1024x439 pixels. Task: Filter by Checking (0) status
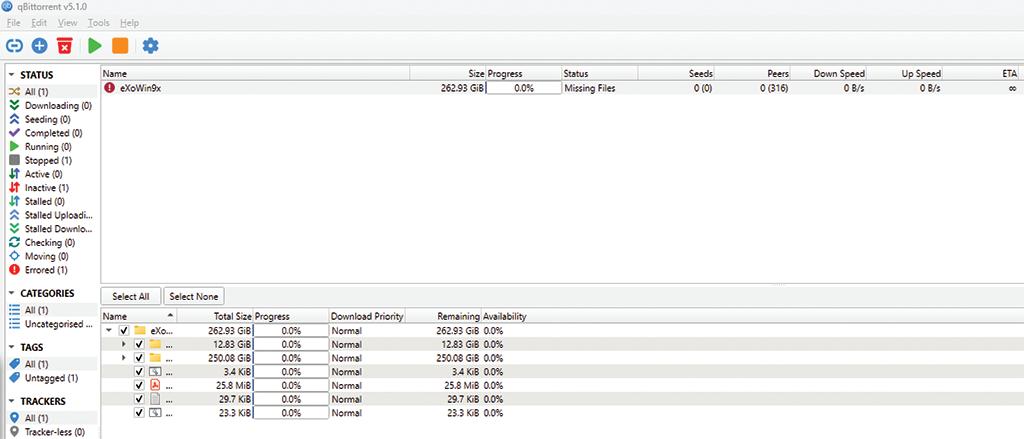click(x=52, y=242)
